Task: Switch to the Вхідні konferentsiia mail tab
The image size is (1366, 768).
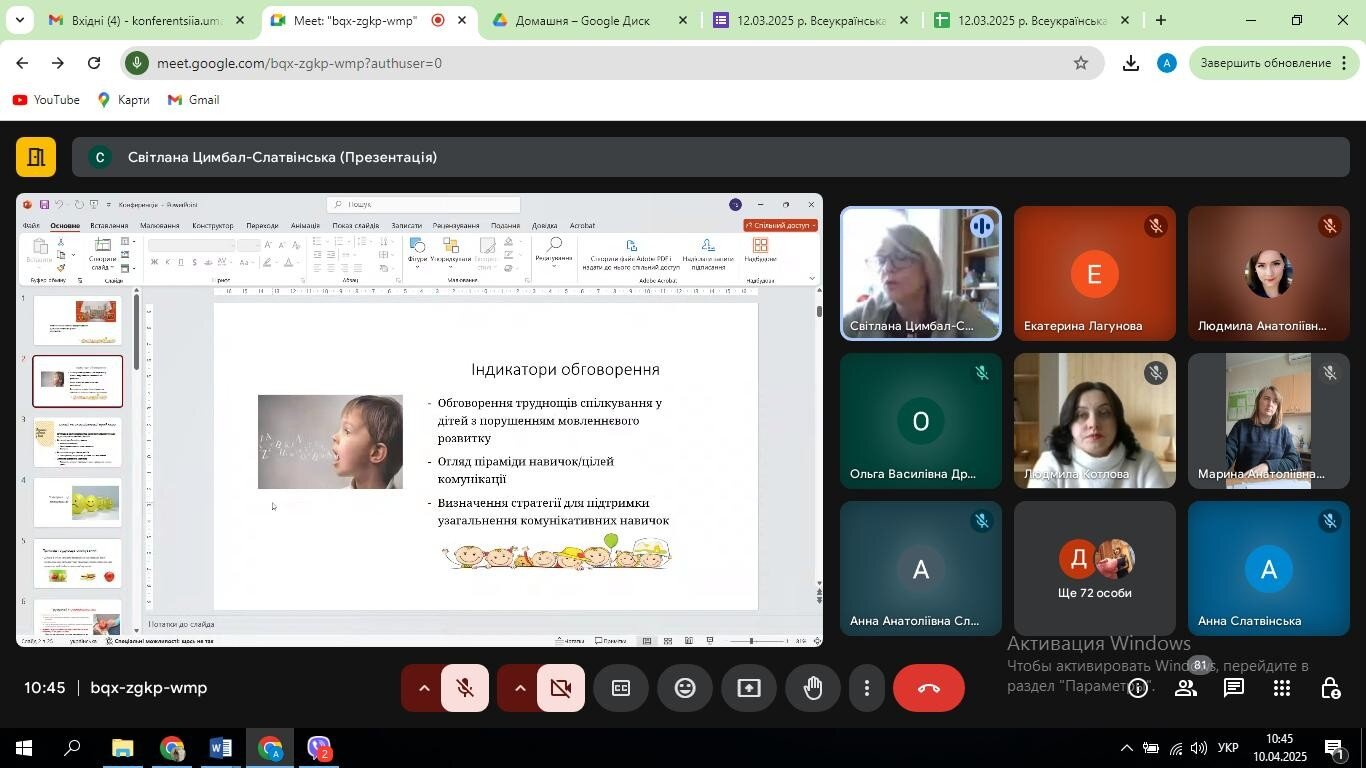Action: (146, 20)
